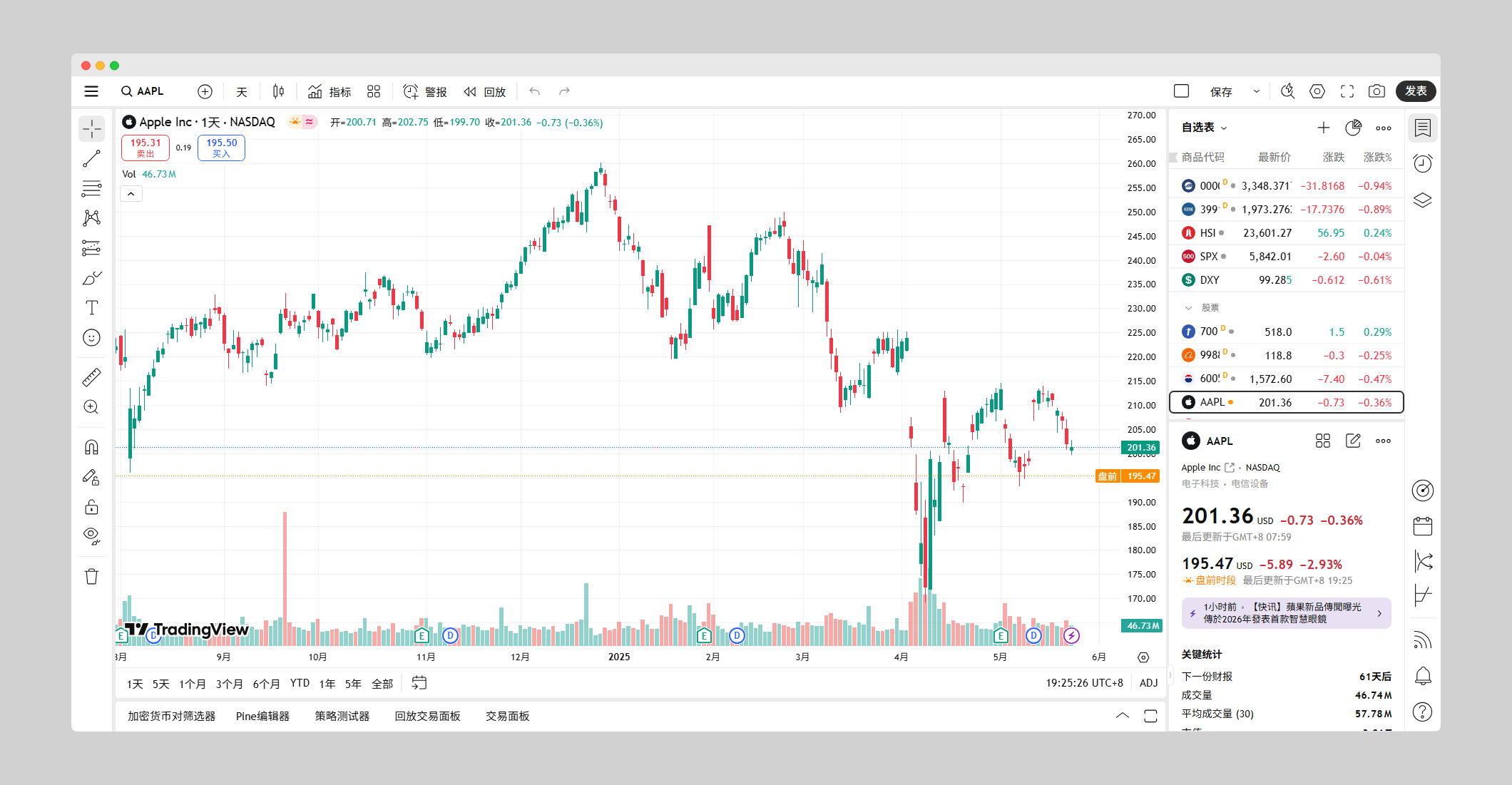Expand the save layout dropdown arrow

click(x=1257, y=91)
